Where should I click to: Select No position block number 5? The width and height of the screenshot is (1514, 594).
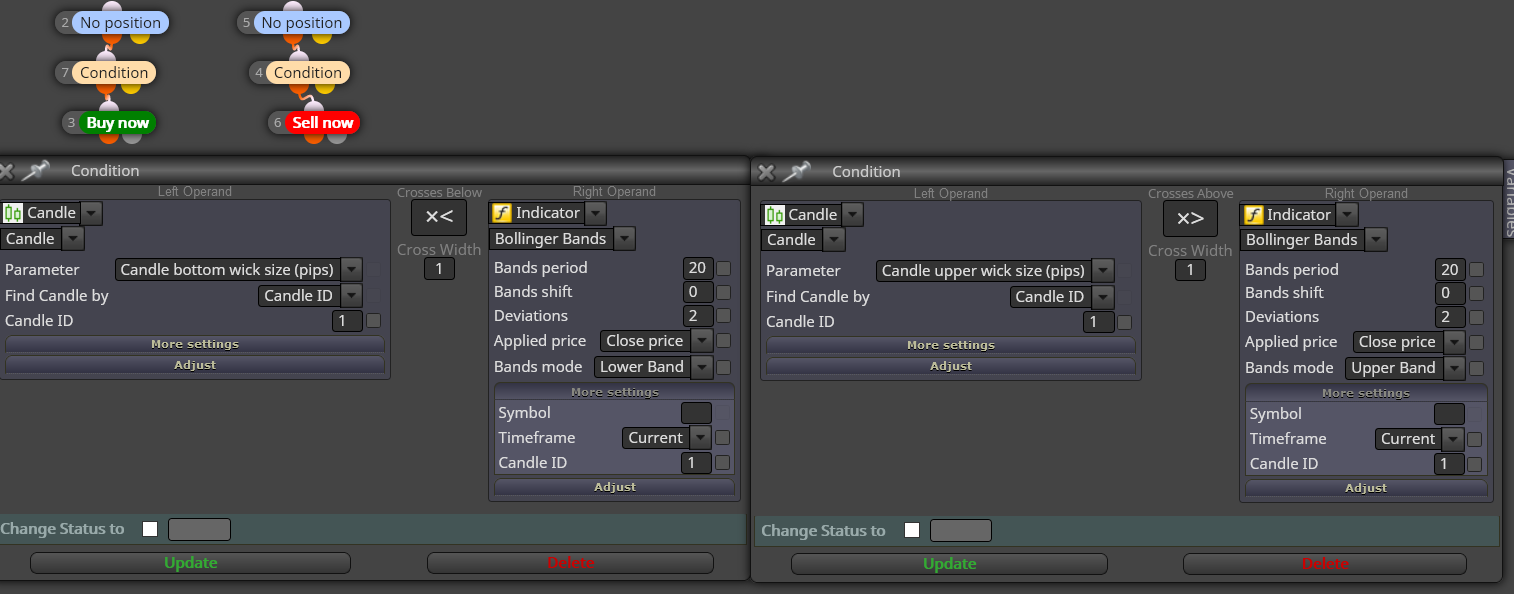(301, 22)
